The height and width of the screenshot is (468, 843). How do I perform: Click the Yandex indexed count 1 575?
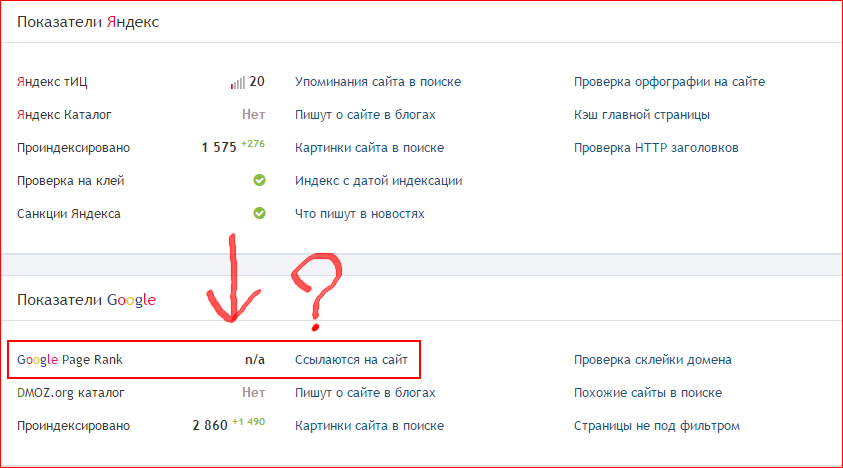(x=218, y=148)
